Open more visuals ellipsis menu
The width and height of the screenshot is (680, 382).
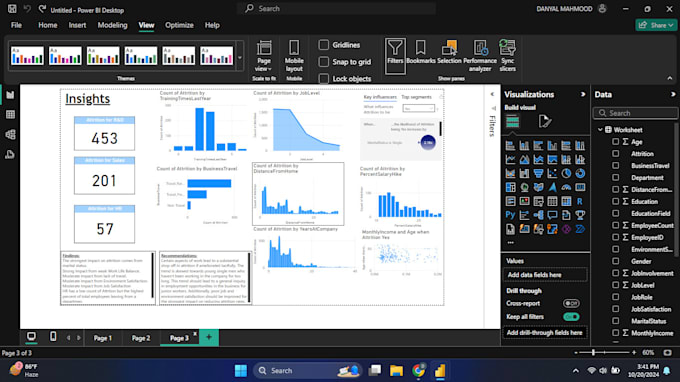[510, 243]
